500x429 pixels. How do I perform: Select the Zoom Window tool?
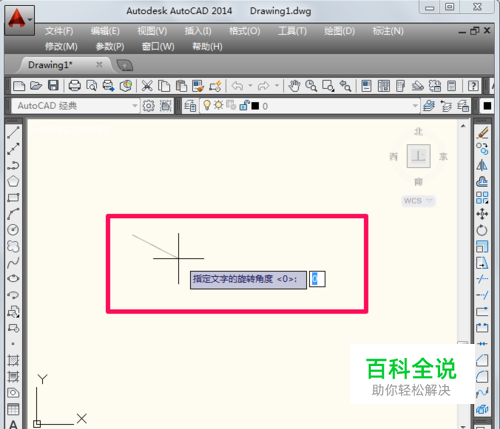pos(328,86)
